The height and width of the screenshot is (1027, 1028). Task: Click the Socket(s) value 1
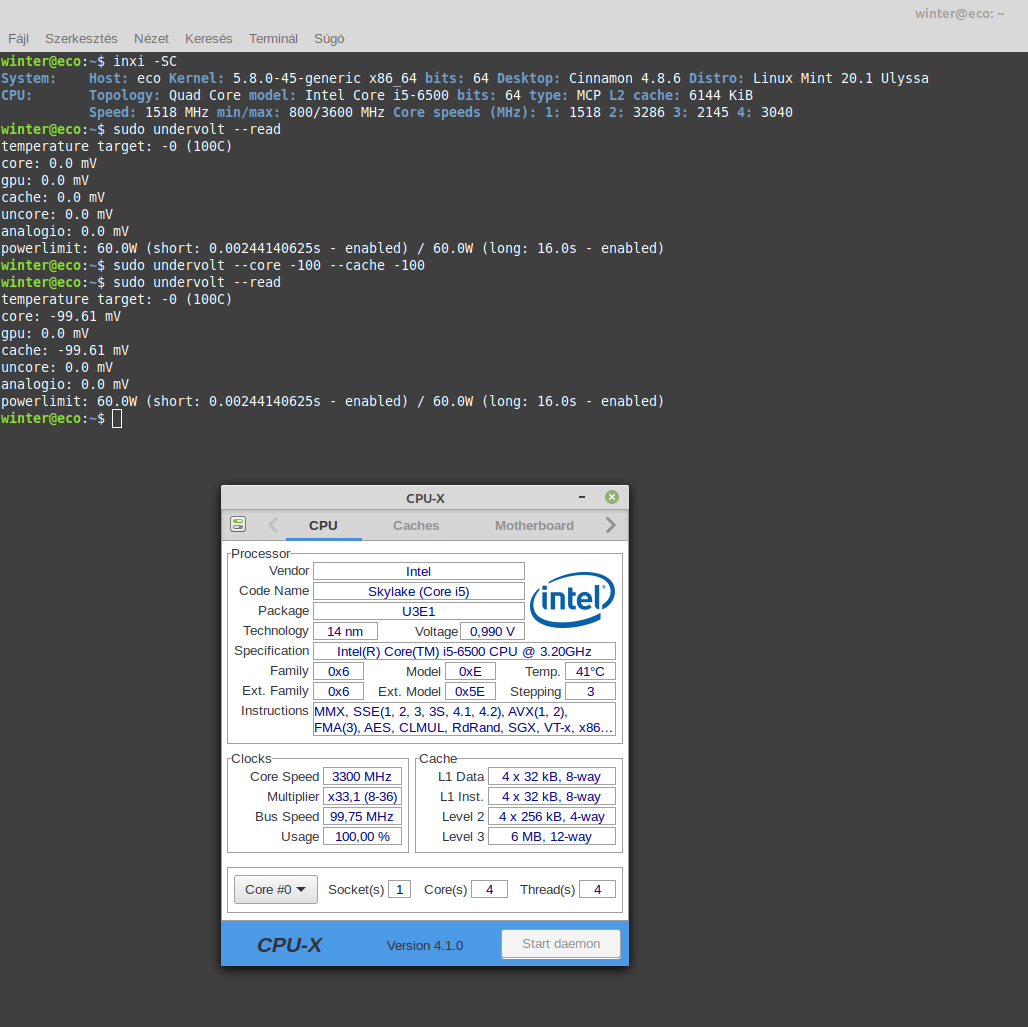pyautogui.click(x=399, y=889)
